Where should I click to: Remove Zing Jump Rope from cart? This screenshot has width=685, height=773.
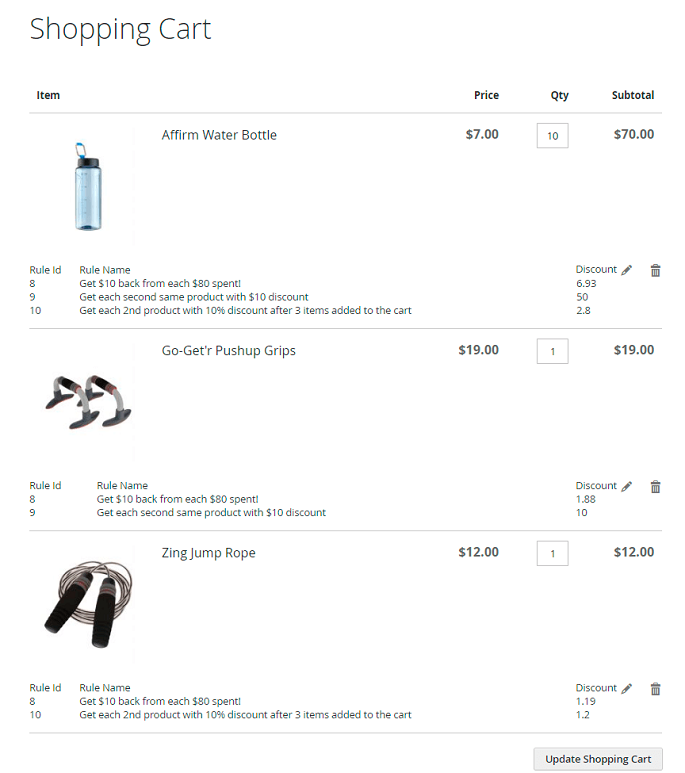pyautogui.click(x=655, y=688)
